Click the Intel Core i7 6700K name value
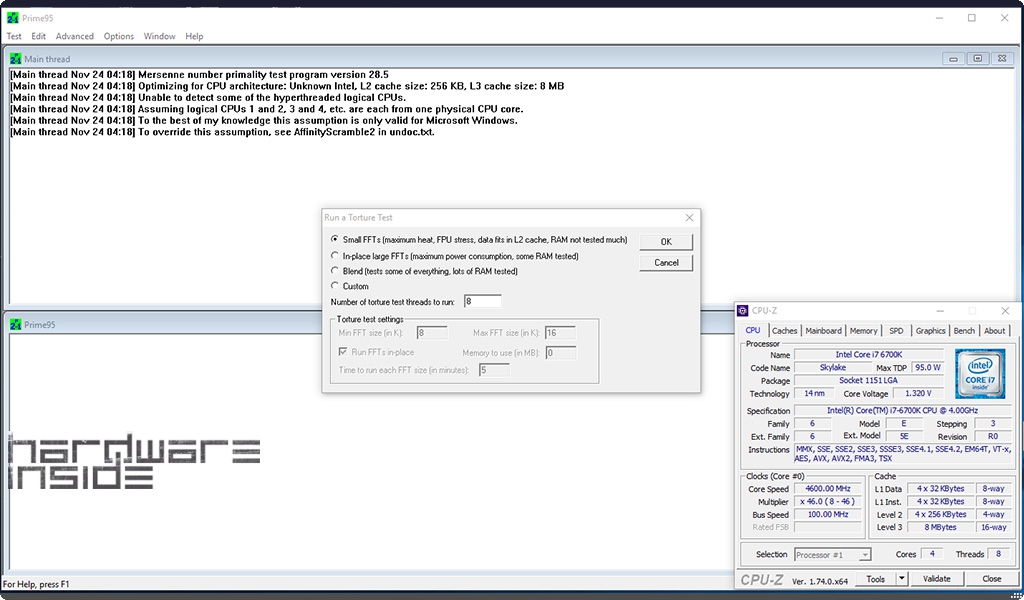The image size is (1024, 600). coord(869,355)
